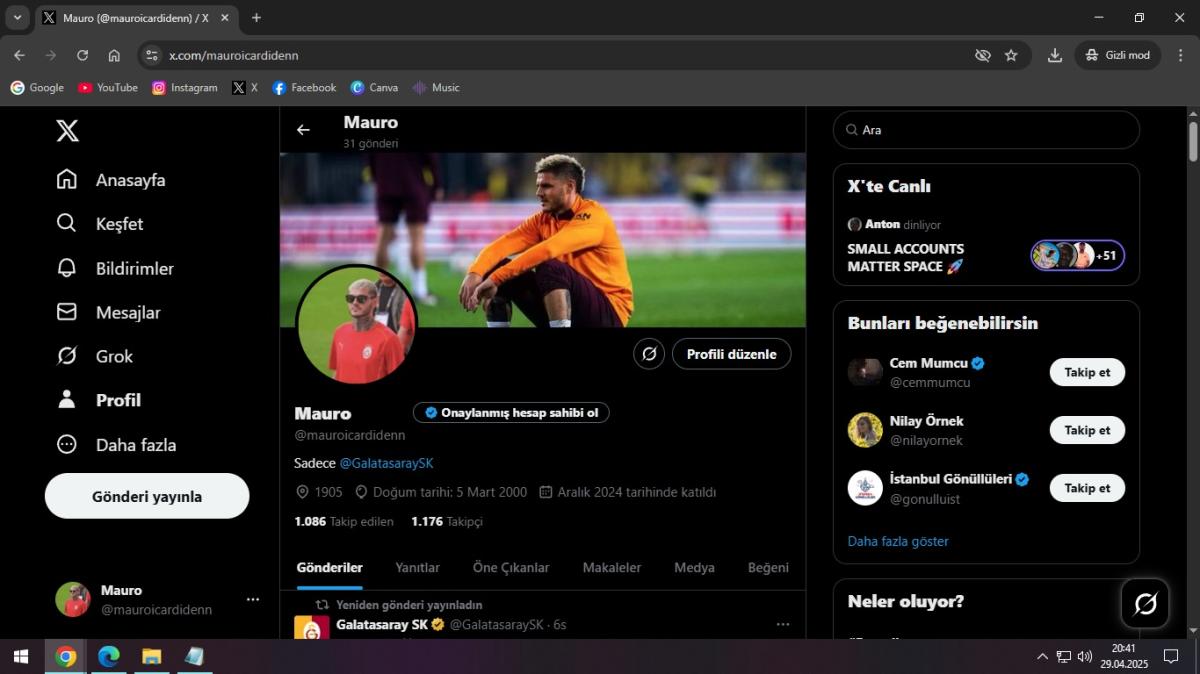Switch to the Öne Çıkanlar tab
The height and width of the screenshot is (674, 1200).
511,567
